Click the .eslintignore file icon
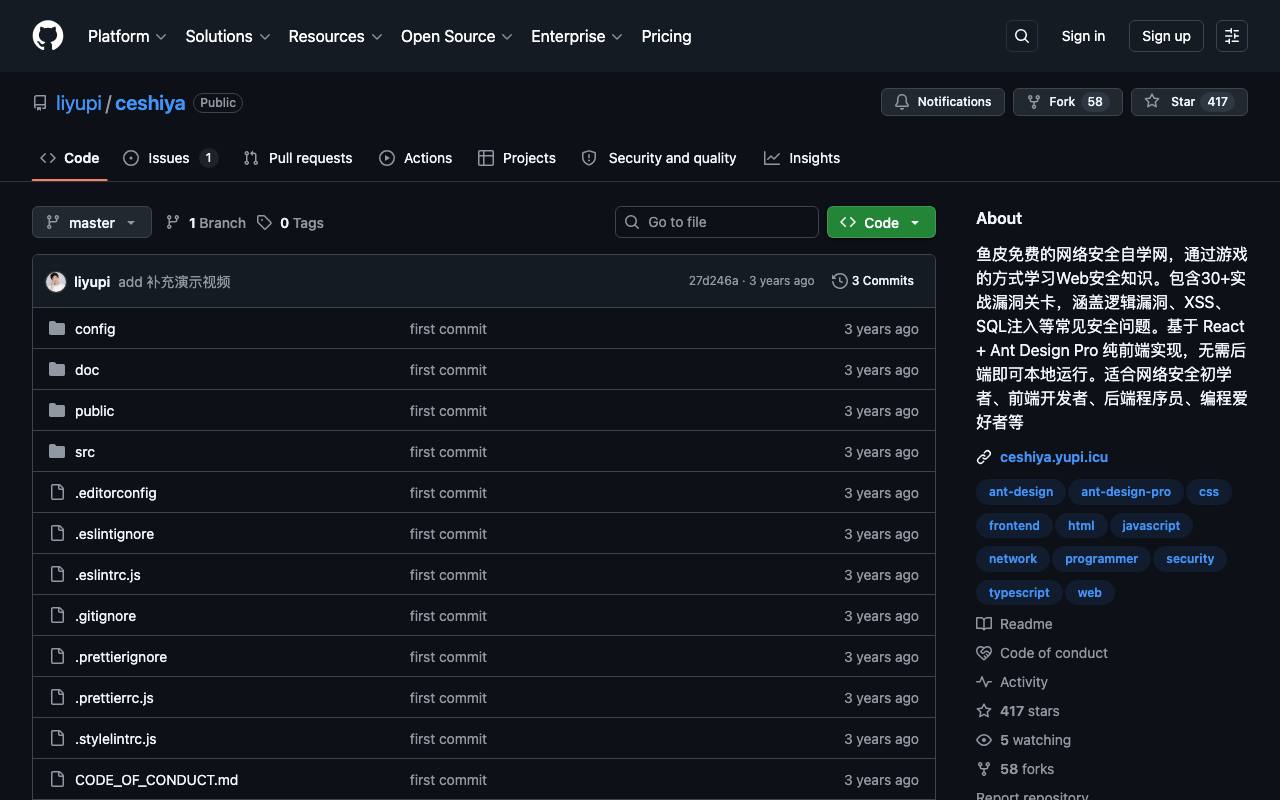 pos(57,533)
